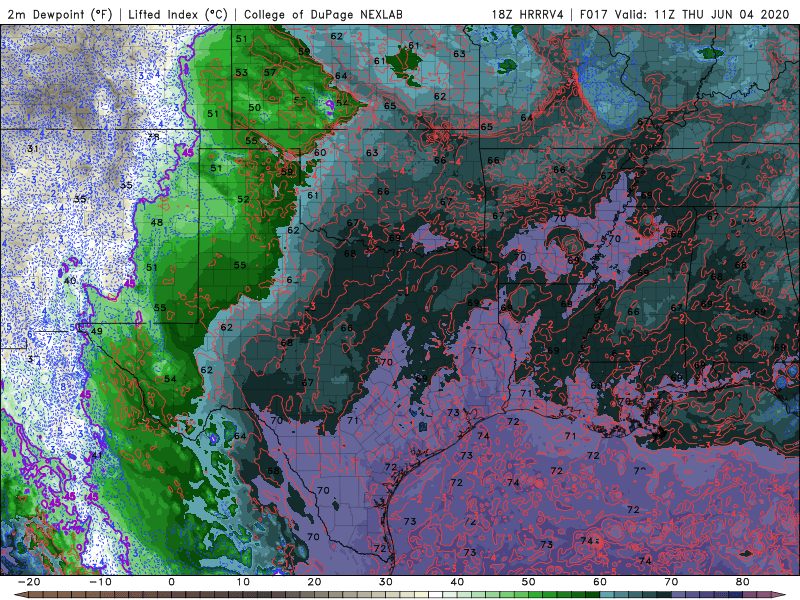Viewport: 800px width, 600px height.
Task: Click the "20" color scale label
Action: (x=314, y=582)
